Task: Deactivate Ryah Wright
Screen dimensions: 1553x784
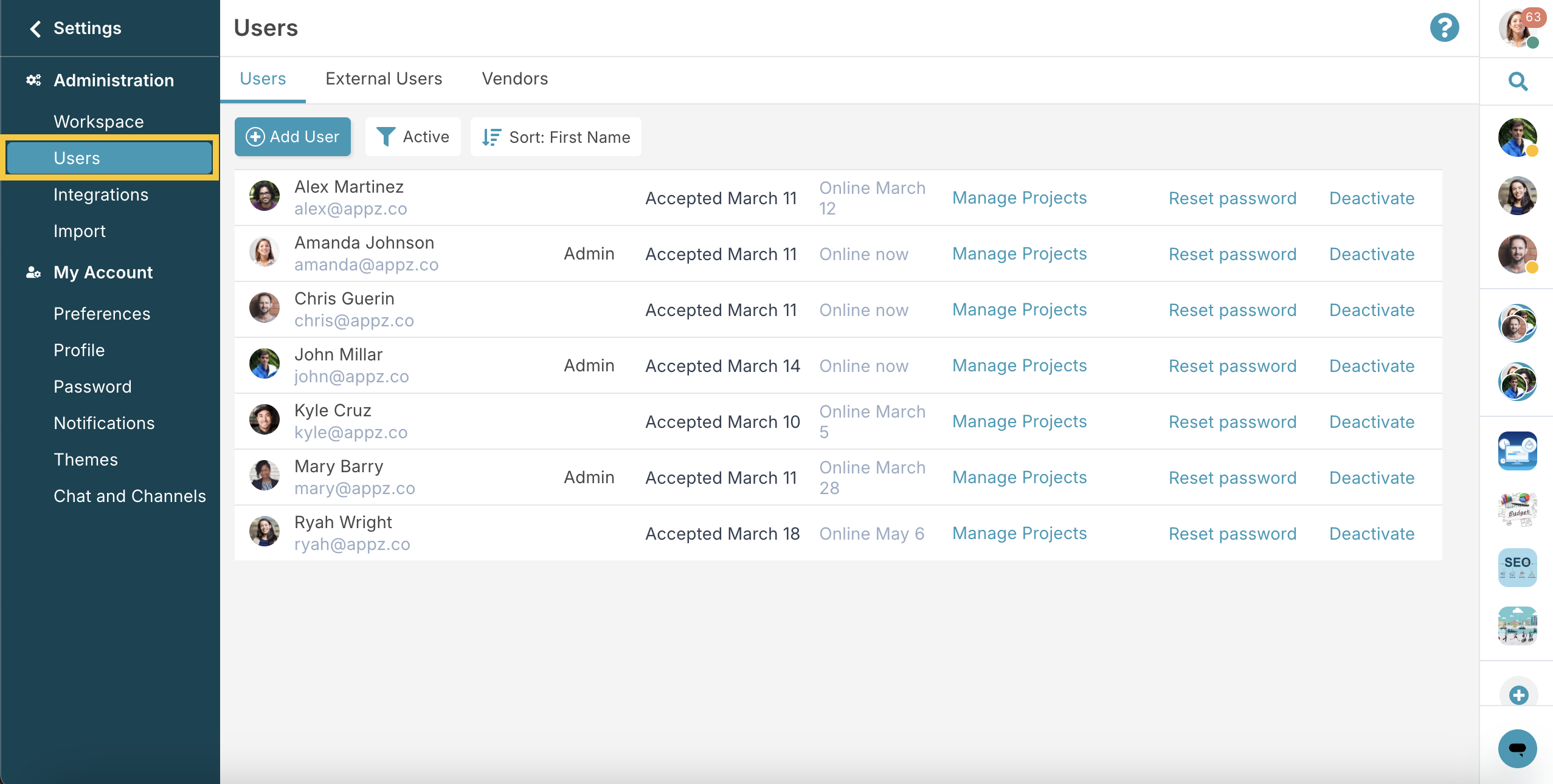Action: (x=1372, y=534)
